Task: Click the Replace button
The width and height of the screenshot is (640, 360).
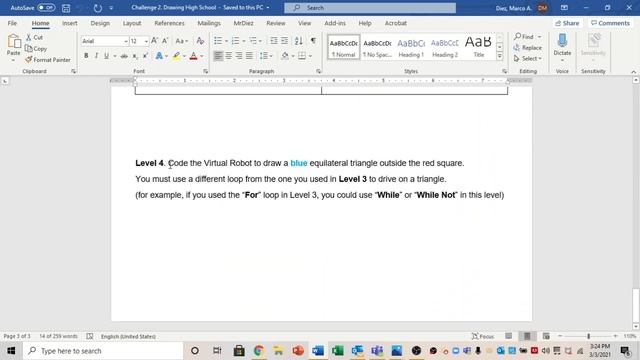Action: (x=528, y=48)
